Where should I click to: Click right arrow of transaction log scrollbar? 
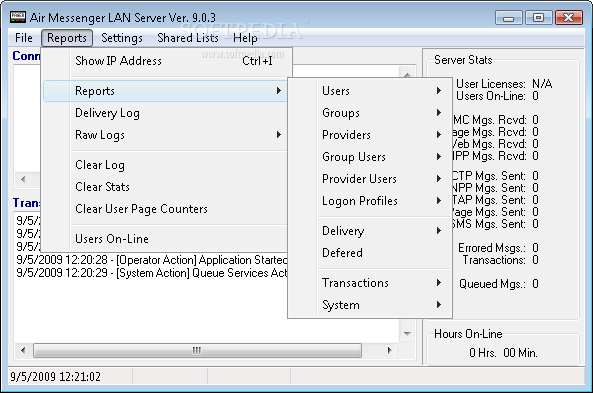(x=390, y=350)
